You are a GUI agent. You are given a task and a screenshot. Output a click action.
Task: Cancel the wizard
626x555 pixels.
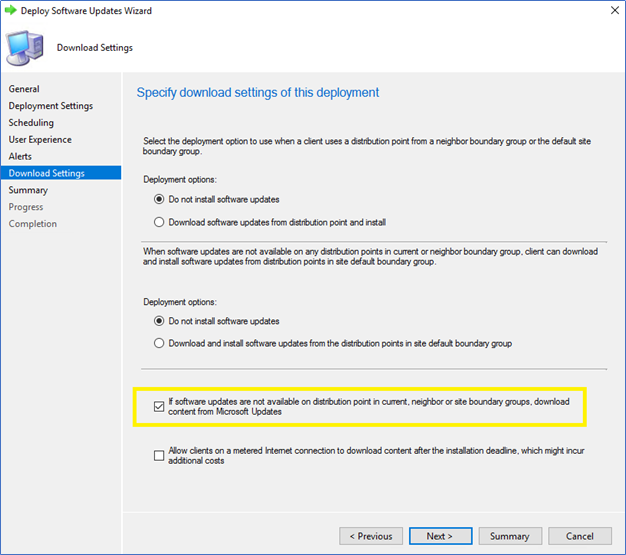tap(580, 536)
